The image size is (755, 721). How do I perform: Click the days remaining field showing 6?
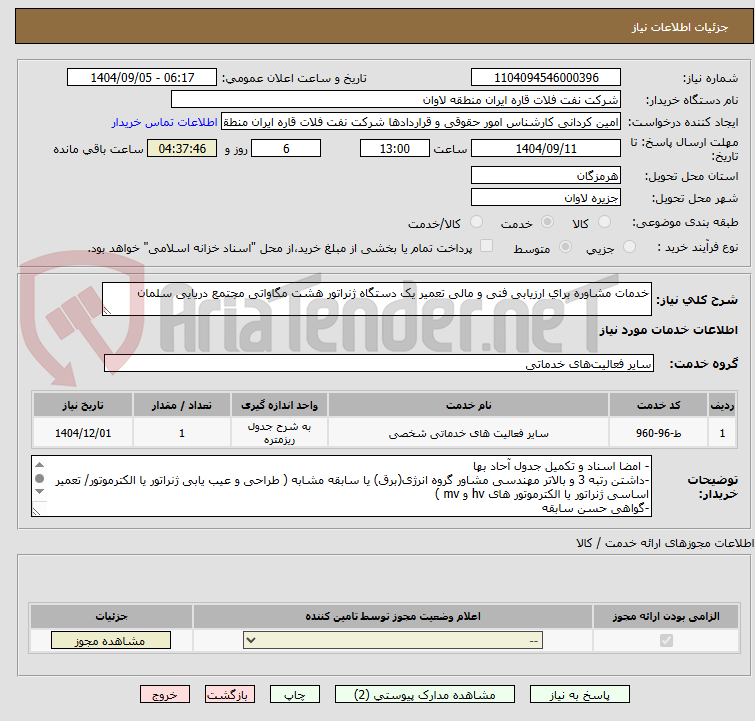[x=286, y=148]
